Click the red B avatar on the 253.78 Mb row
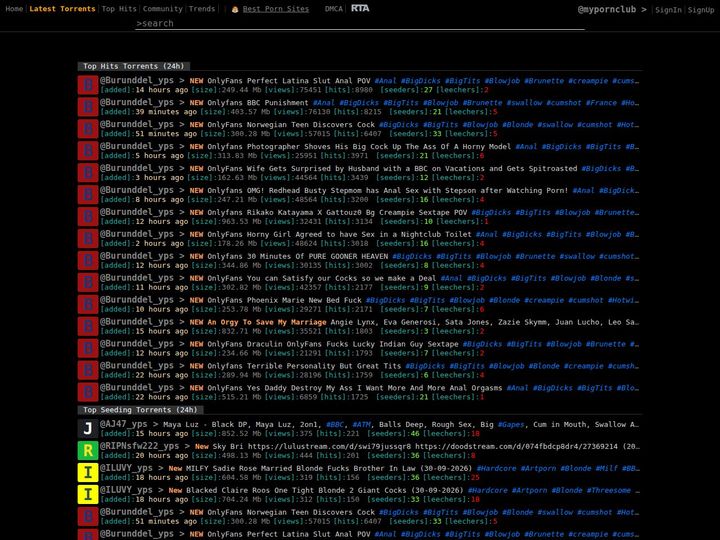 point(88,305)
